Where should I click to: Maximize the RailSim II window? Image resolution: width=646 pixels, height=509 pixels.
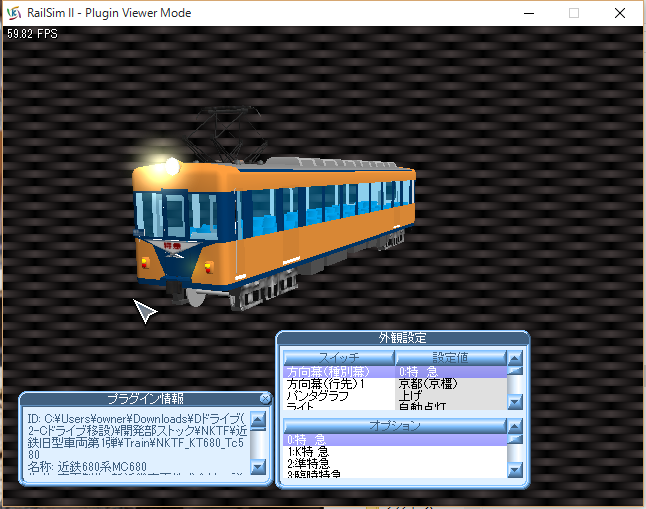coord(574,13)
